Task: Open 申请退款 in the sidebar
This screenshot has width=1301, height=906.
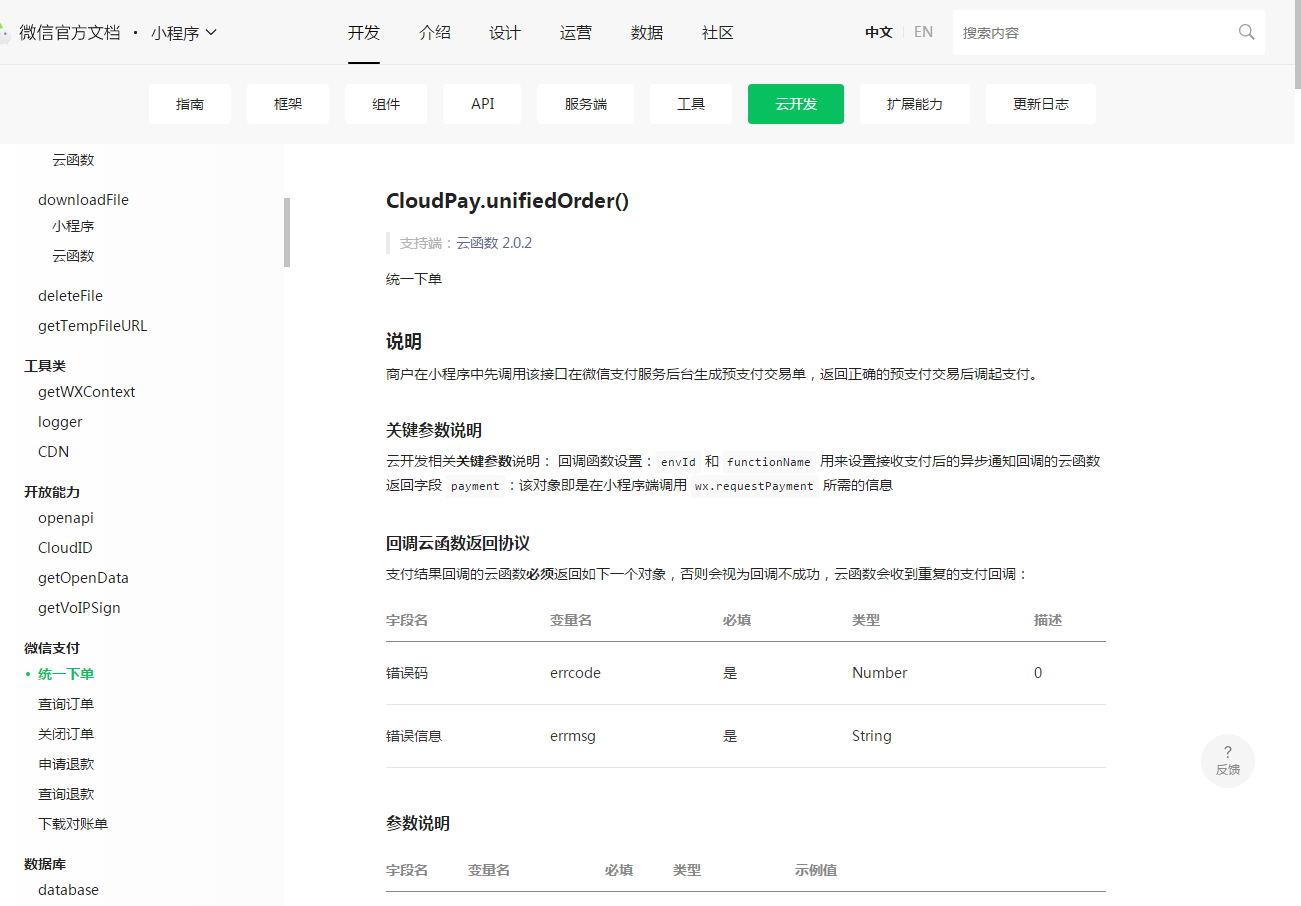Action: pyautogui.click(x=66, y=764)
